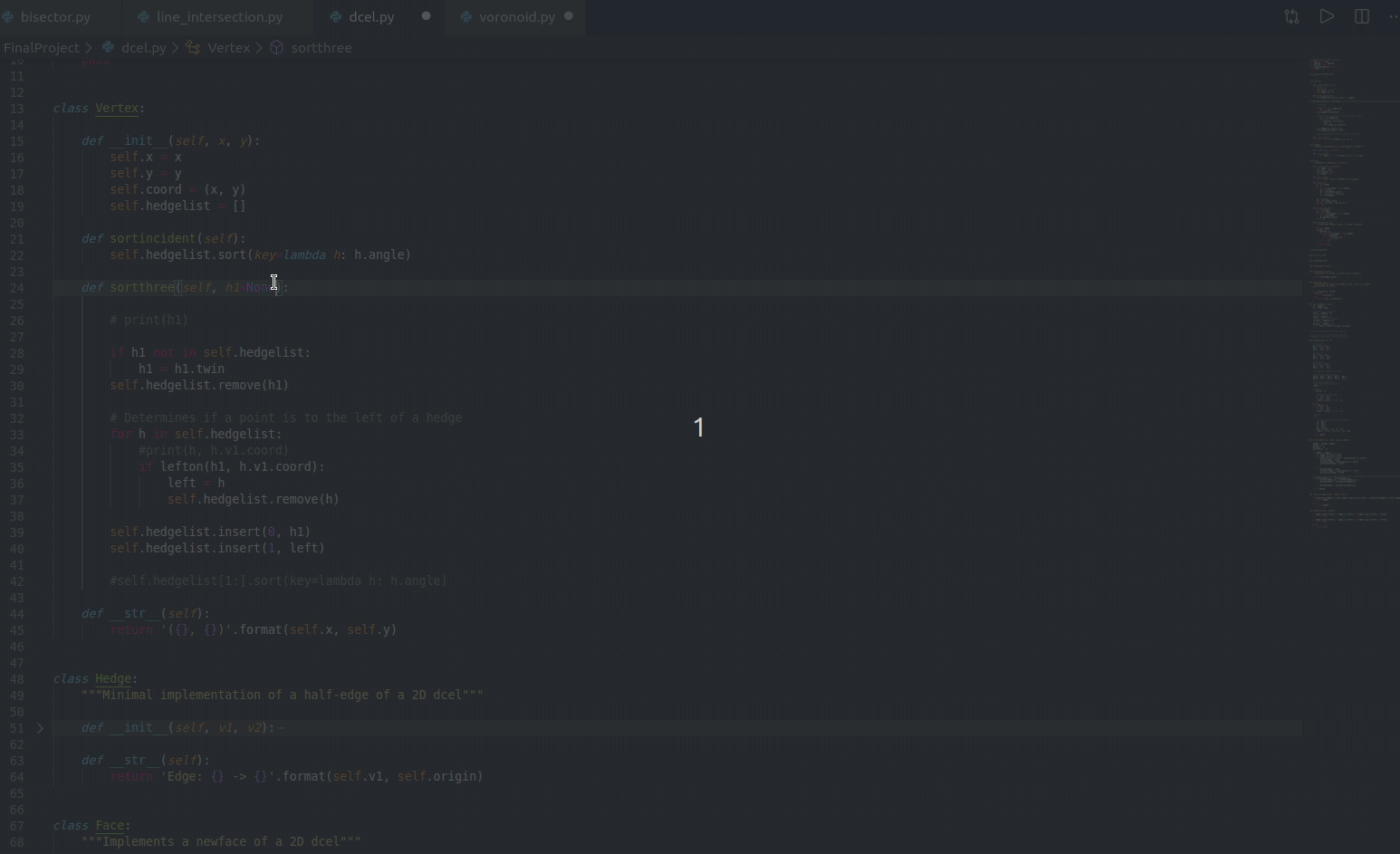1400x854 pixels.
Task: Toggle the fold marker on line 51
Action: pos(41,727)
